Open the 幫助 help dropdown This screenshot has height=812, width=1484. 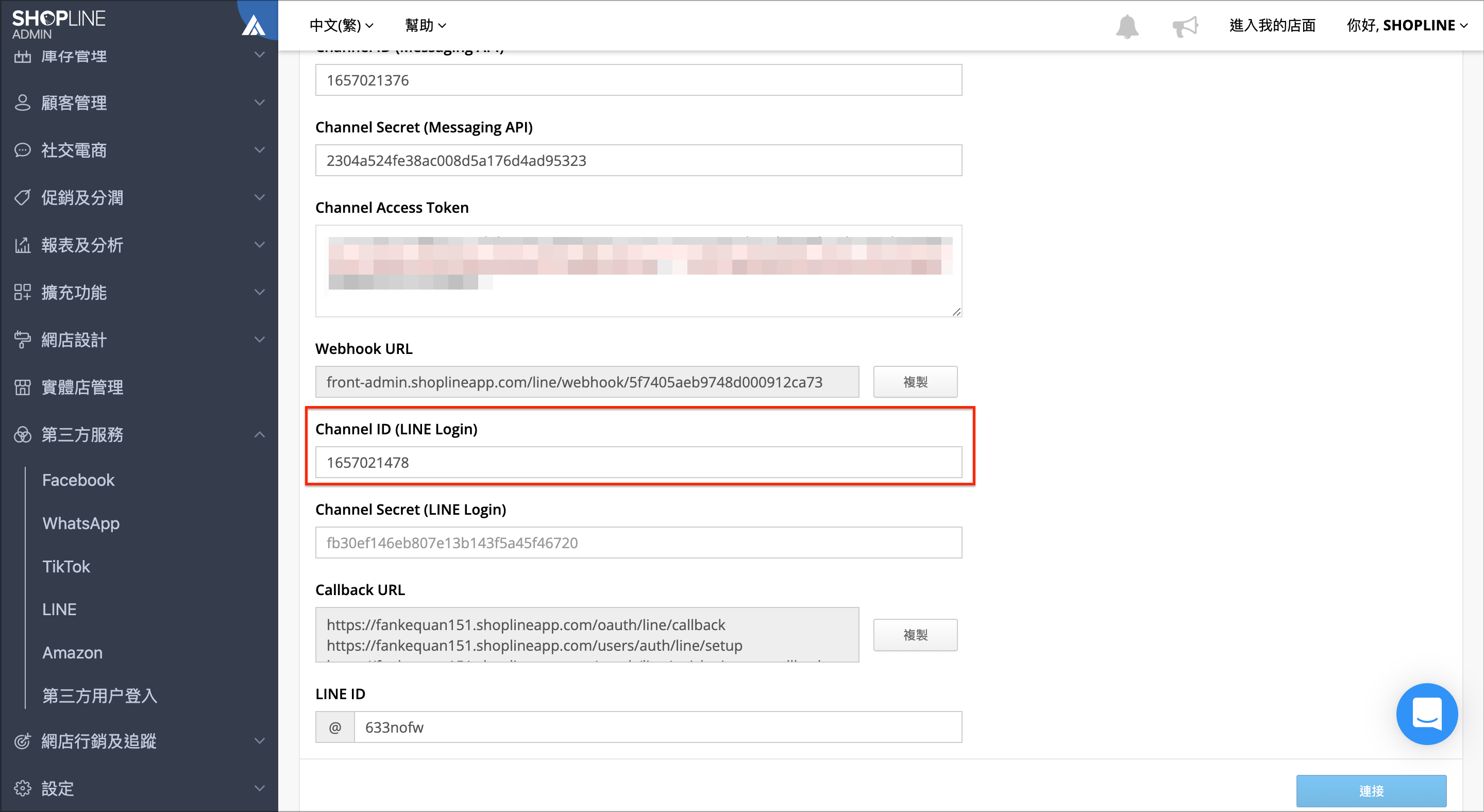[426, 25]
